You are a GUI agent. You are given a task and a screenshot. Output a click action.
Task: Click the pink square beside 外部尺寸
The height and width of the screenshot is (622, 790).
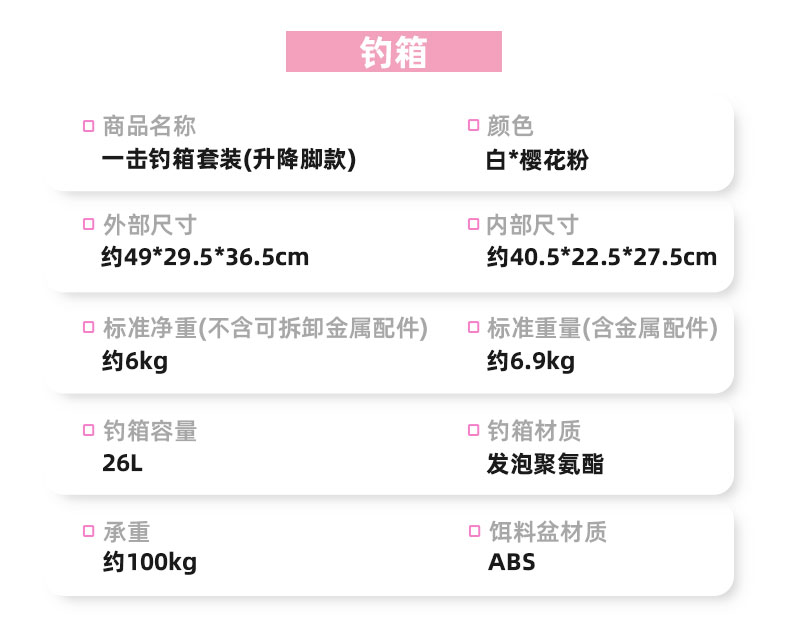pyautogui.click(x=88, y=225)
